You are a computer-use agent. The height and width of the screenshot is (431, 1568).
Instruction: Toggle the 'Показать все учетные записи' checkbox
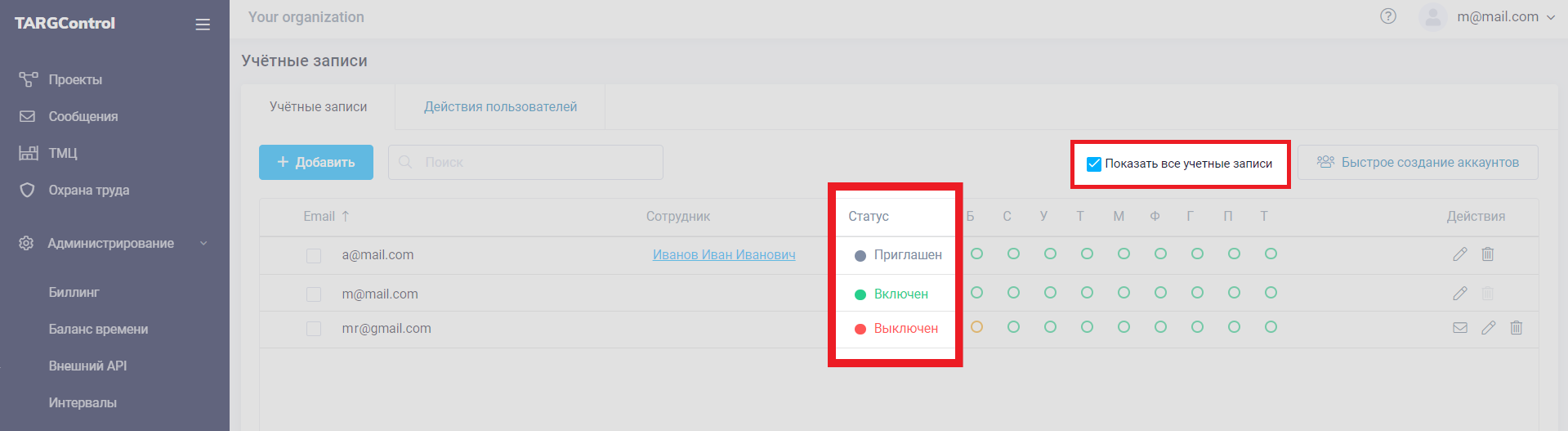[1094, 164]
